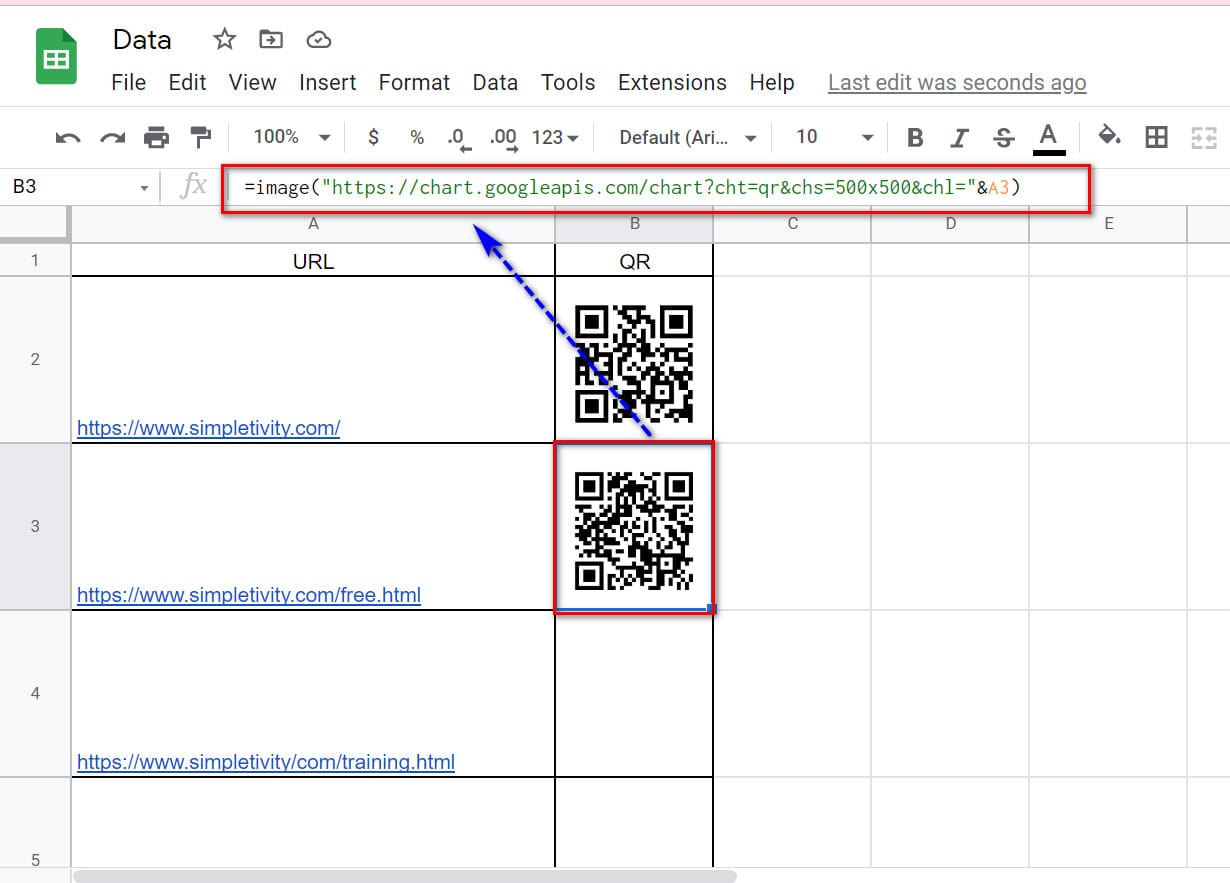Follow the simpletivity.com/free.html link

(x=249, y=595)
